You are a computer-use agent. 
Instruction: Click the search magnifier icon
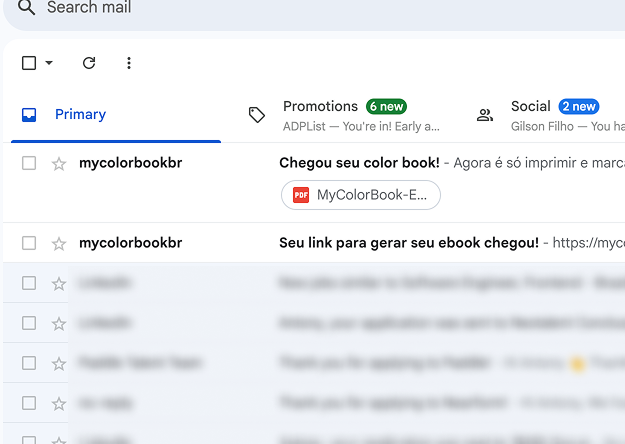(27, 8)
